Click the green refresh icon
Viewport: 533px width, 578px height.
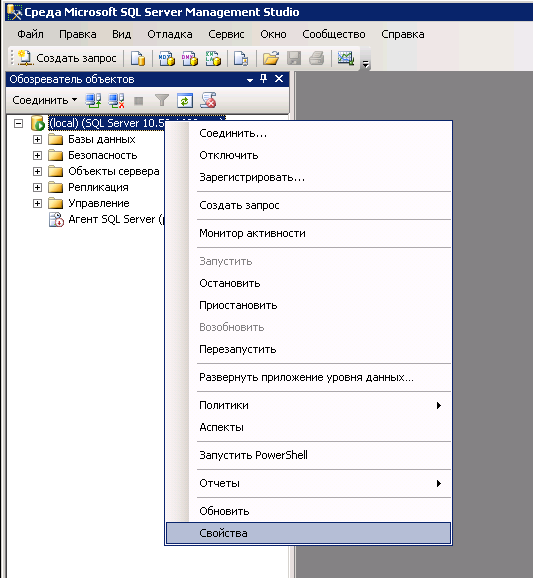tap(185, 100)
